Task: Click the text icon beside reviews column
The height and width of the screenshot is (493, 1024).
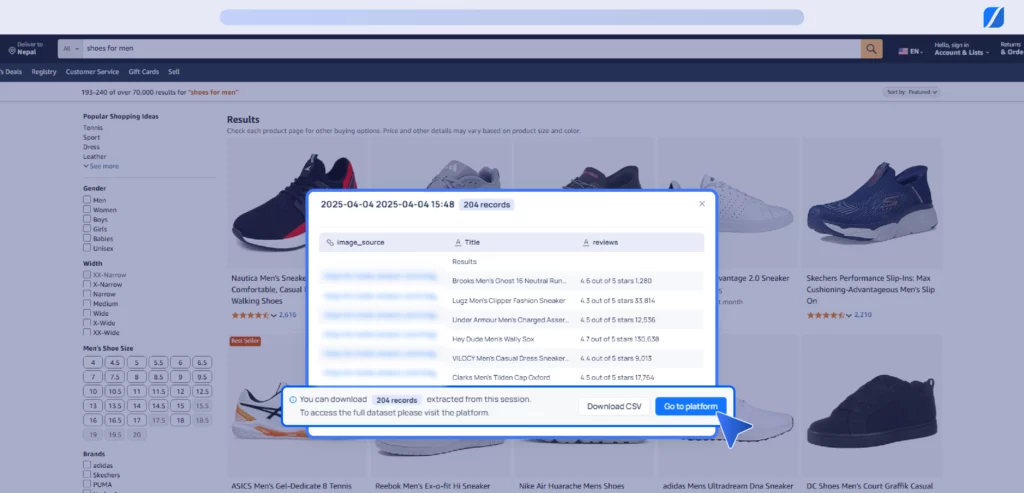Action: (585, 242)
